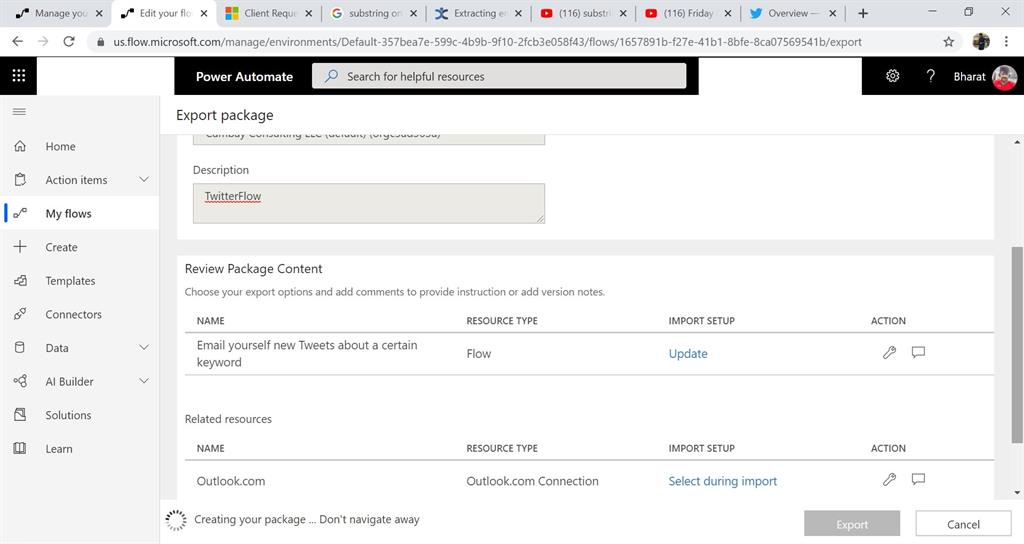Click the browser address bar URL
Viewport: 1024px width, 544px height.
487,42
